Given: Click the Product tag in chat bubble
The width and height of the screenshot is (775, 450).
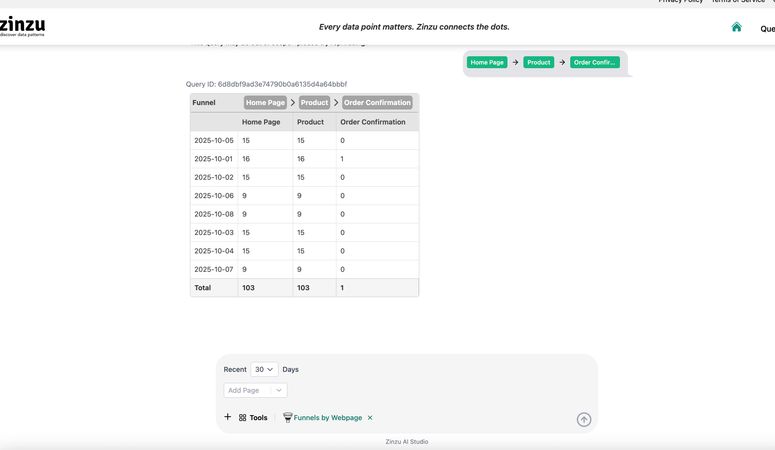Looking at the screenshot, I should click(539, 62).
